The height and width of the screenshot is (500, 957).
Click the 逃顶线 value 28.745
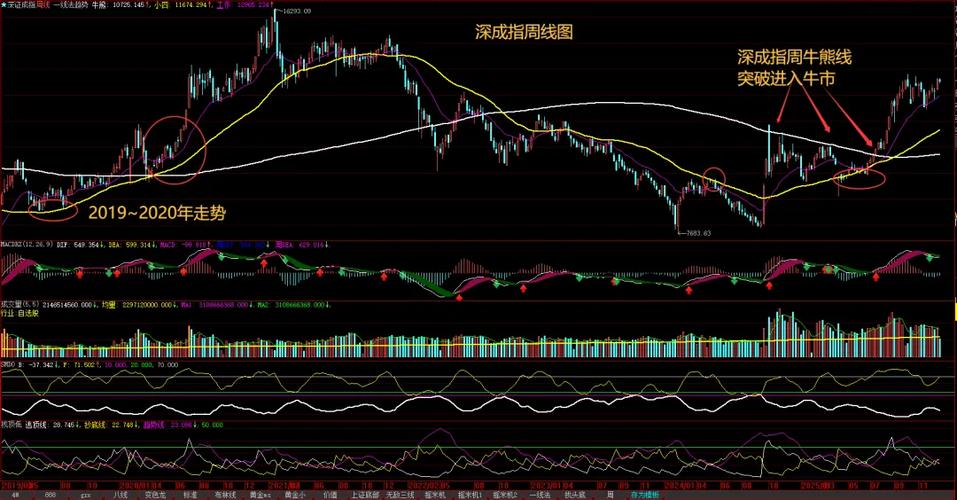click(x=63, y=424)
